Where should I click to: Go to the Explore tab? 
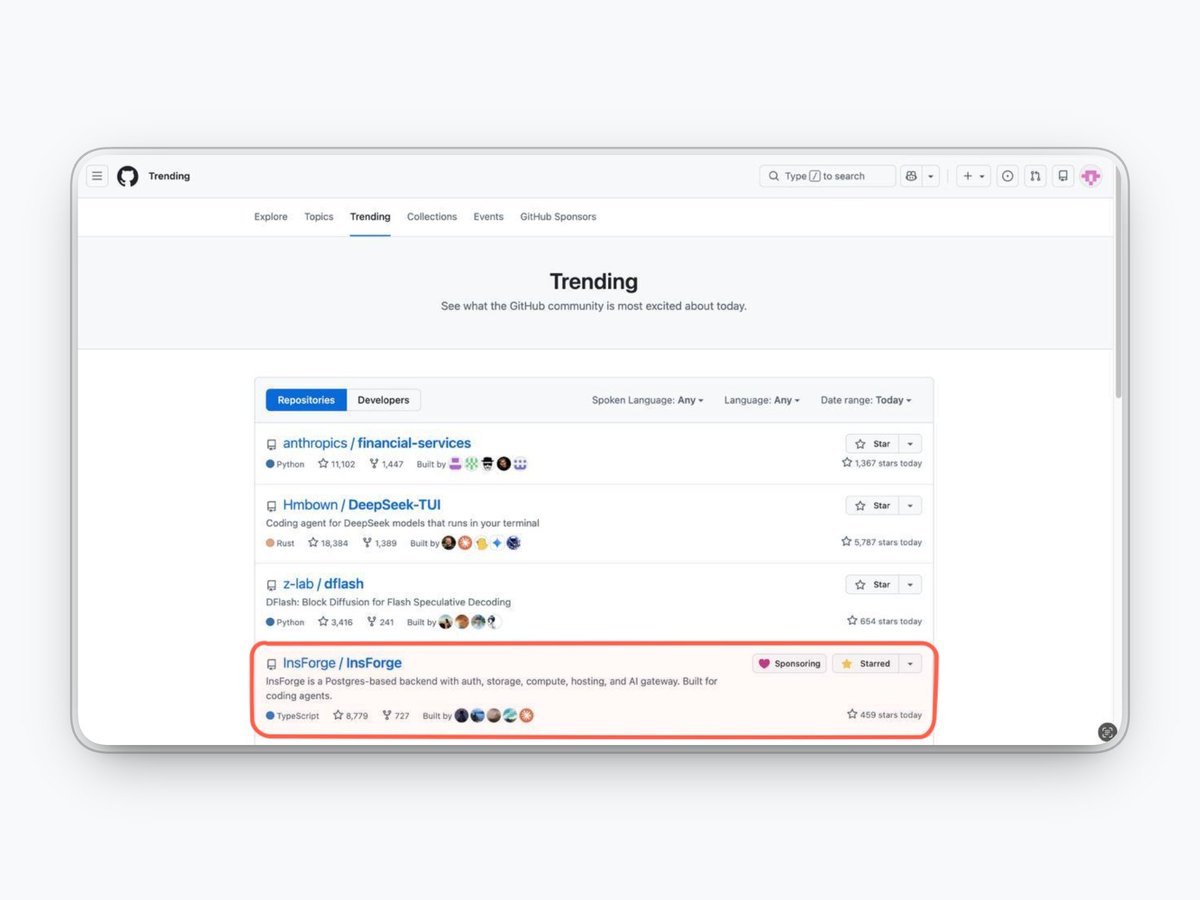(x=271, y=217)
